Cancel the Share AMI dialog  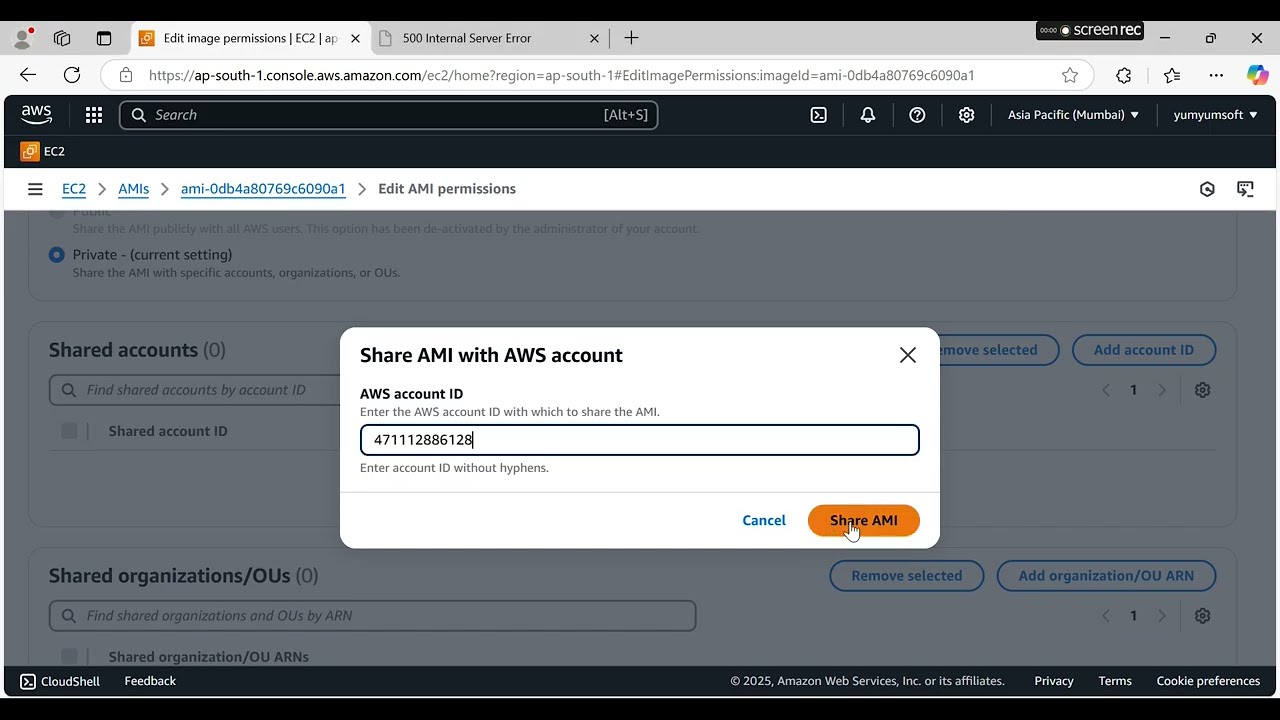tap(764, 520)
